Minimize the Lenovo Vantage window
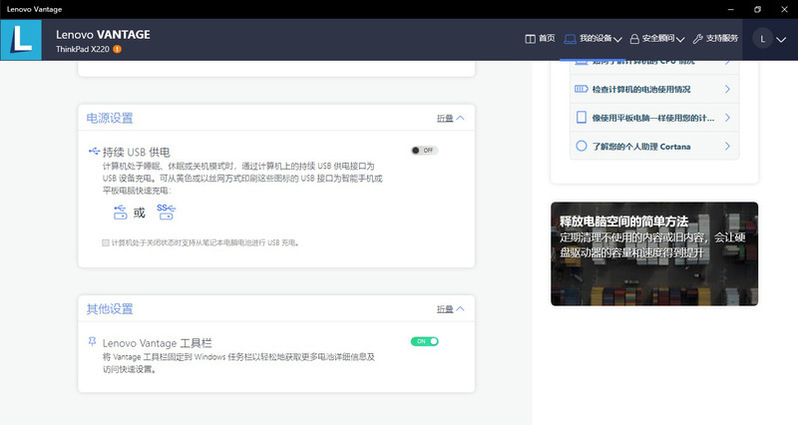Screen dimensions: 798x425 tap(731, 9)
